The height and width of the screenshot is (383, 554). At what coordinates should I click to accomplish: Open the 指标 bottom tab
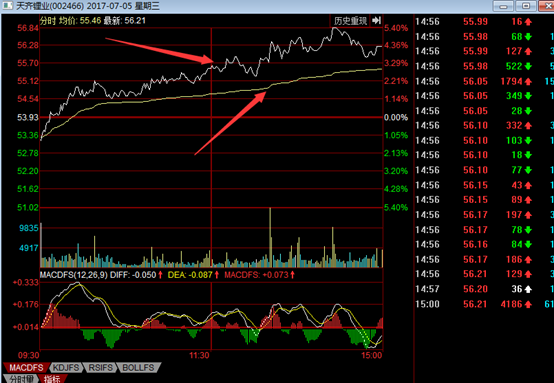52,379
